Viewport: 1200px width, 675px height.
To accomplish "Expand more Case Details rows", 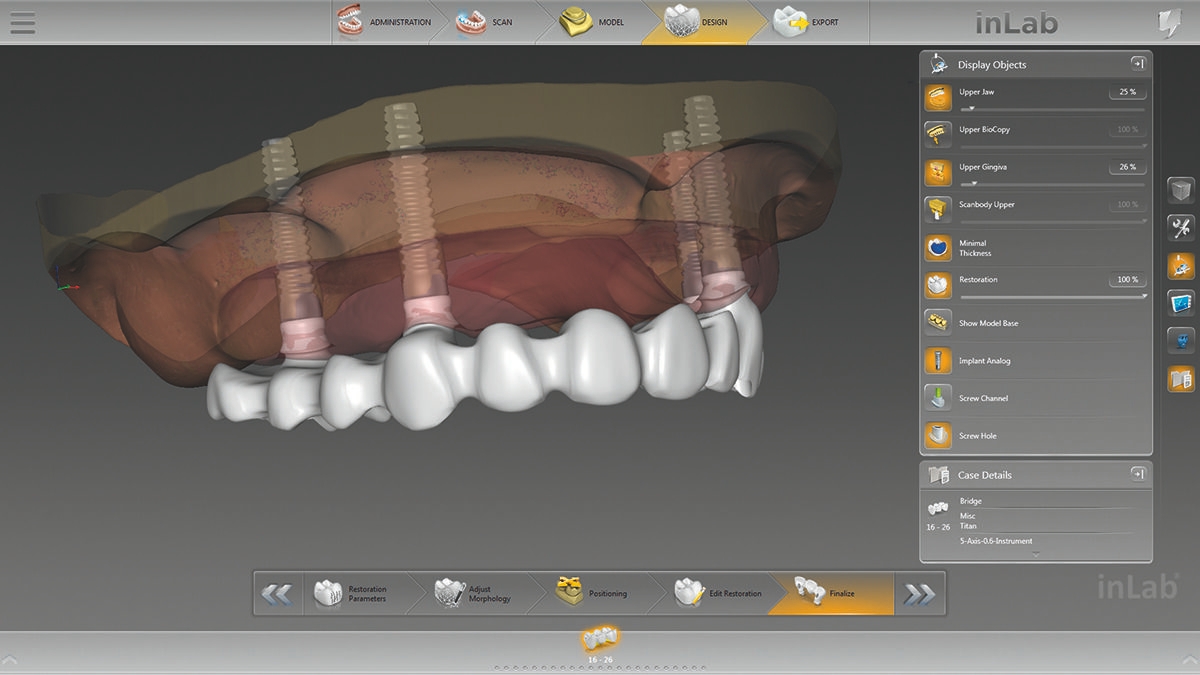I will tap(1036, 554).
